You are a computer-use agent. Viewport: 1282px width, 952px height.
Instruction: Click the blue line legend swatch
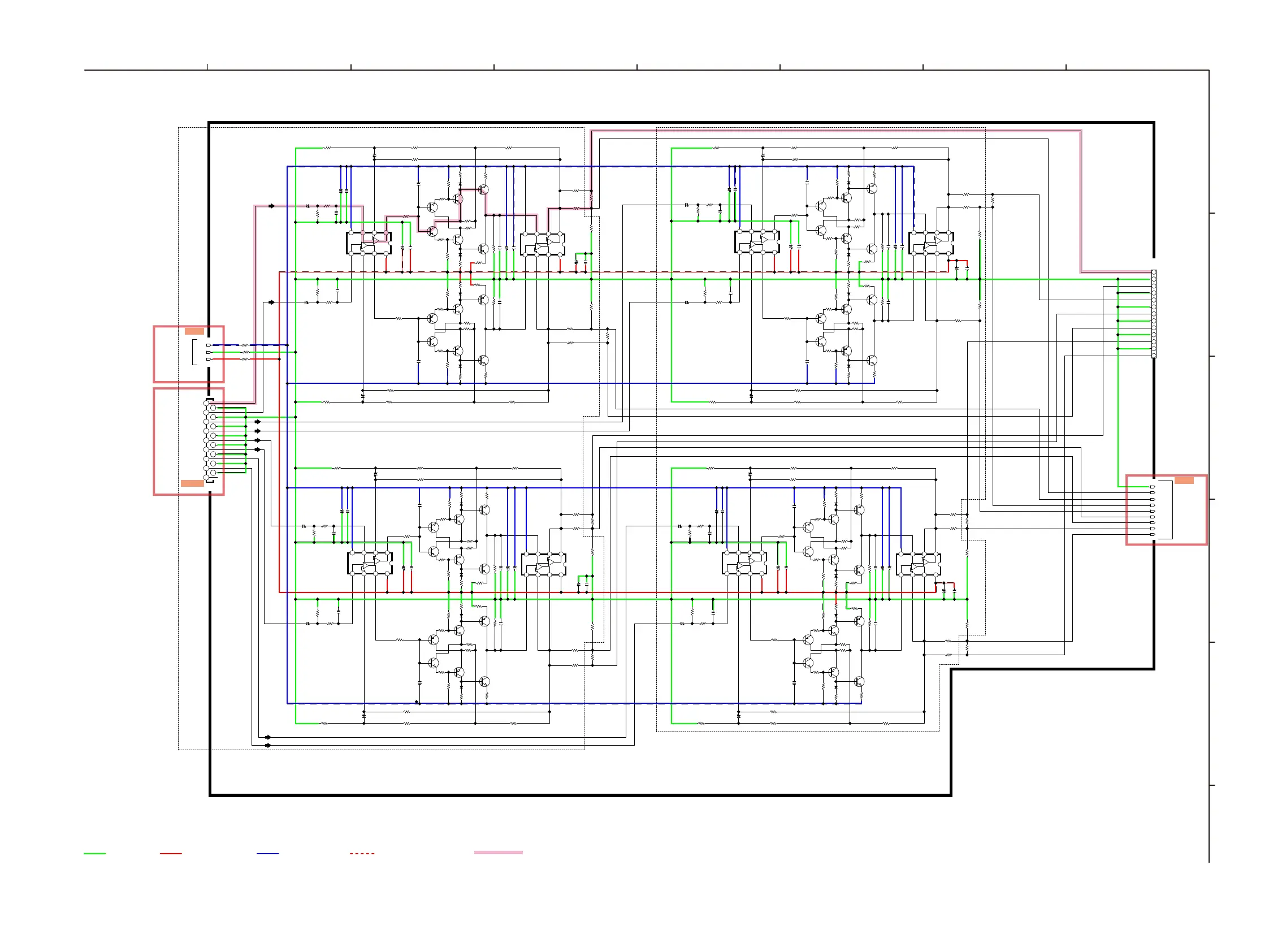coord(267,854)
